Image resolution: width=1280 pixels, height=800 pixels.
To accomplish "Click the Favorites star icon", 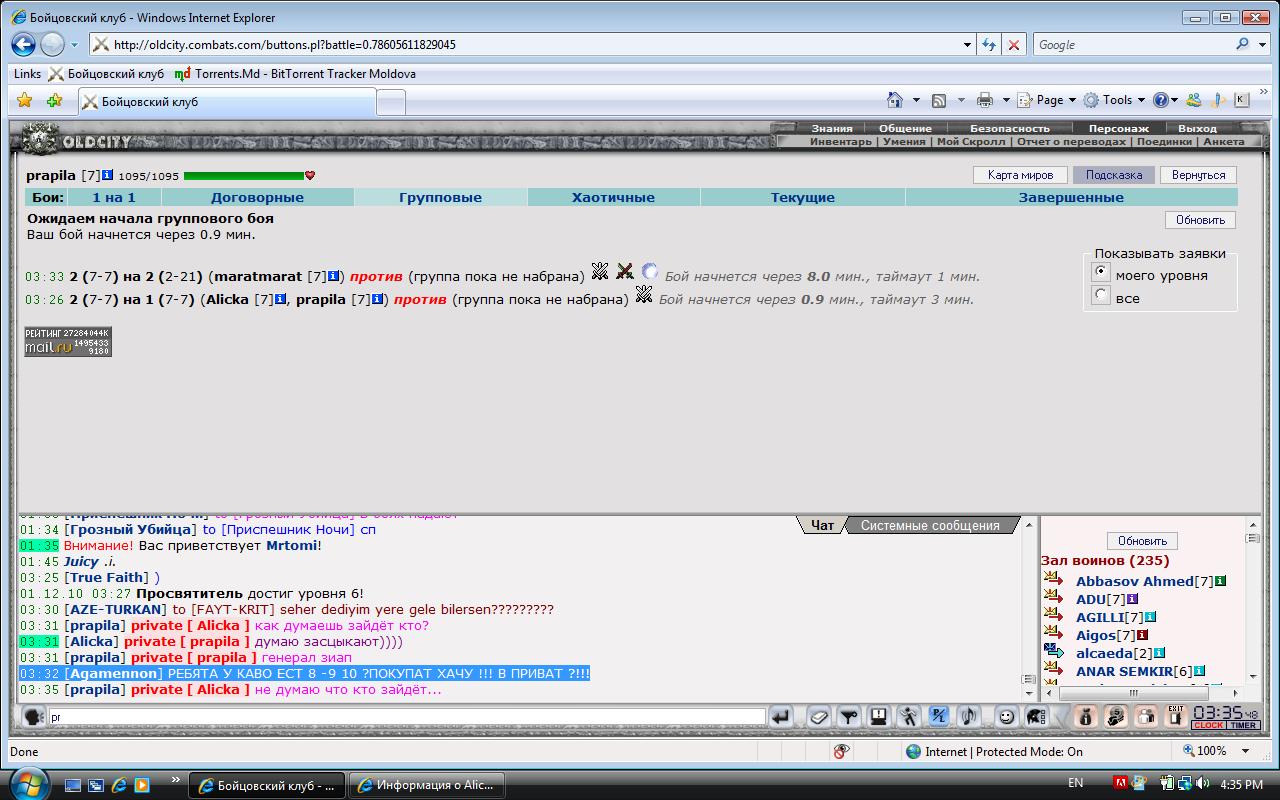I will coord(25,100).
